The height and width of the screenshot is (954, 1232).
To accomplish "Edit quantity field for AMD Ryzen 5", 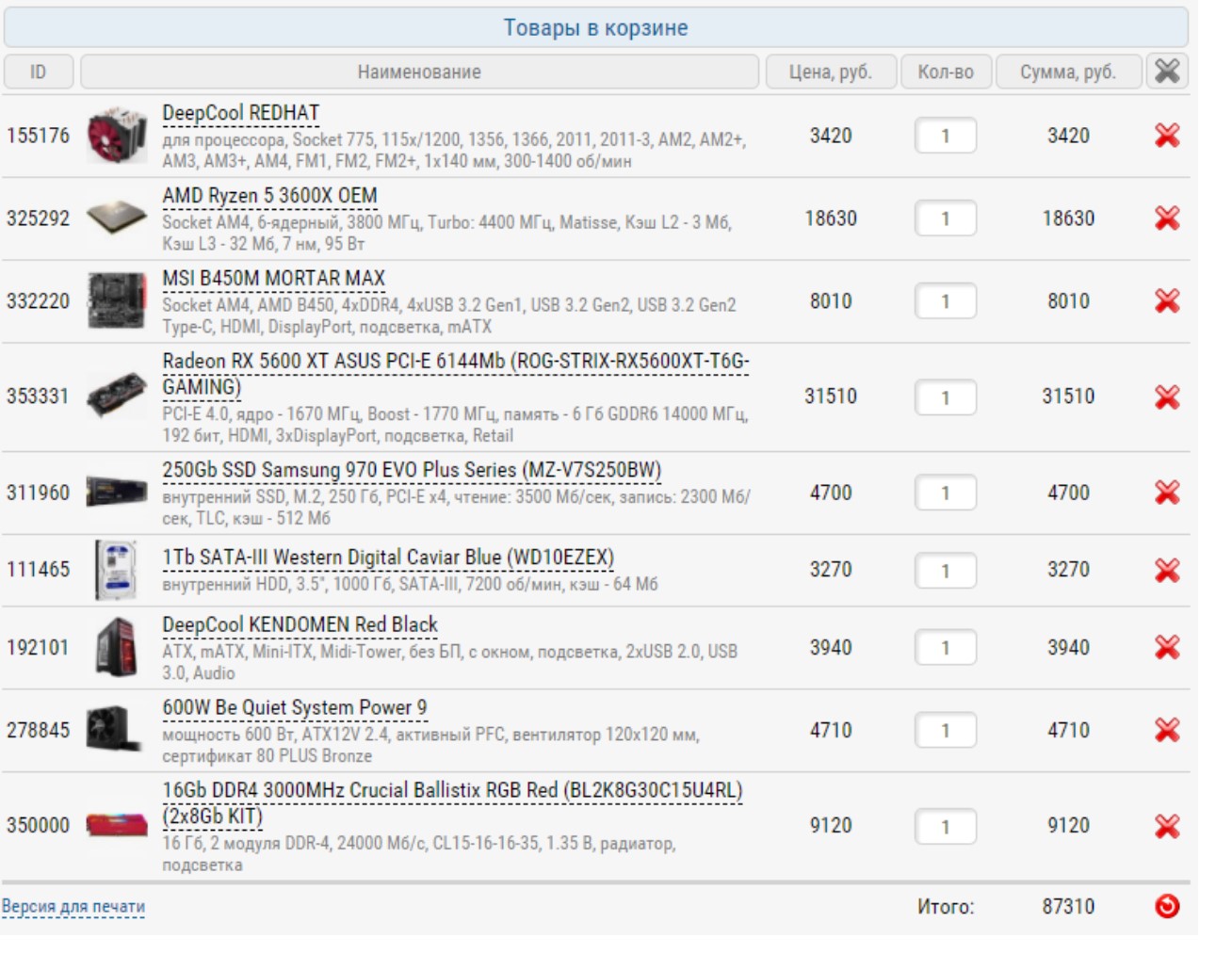I will tap(945, 218).
